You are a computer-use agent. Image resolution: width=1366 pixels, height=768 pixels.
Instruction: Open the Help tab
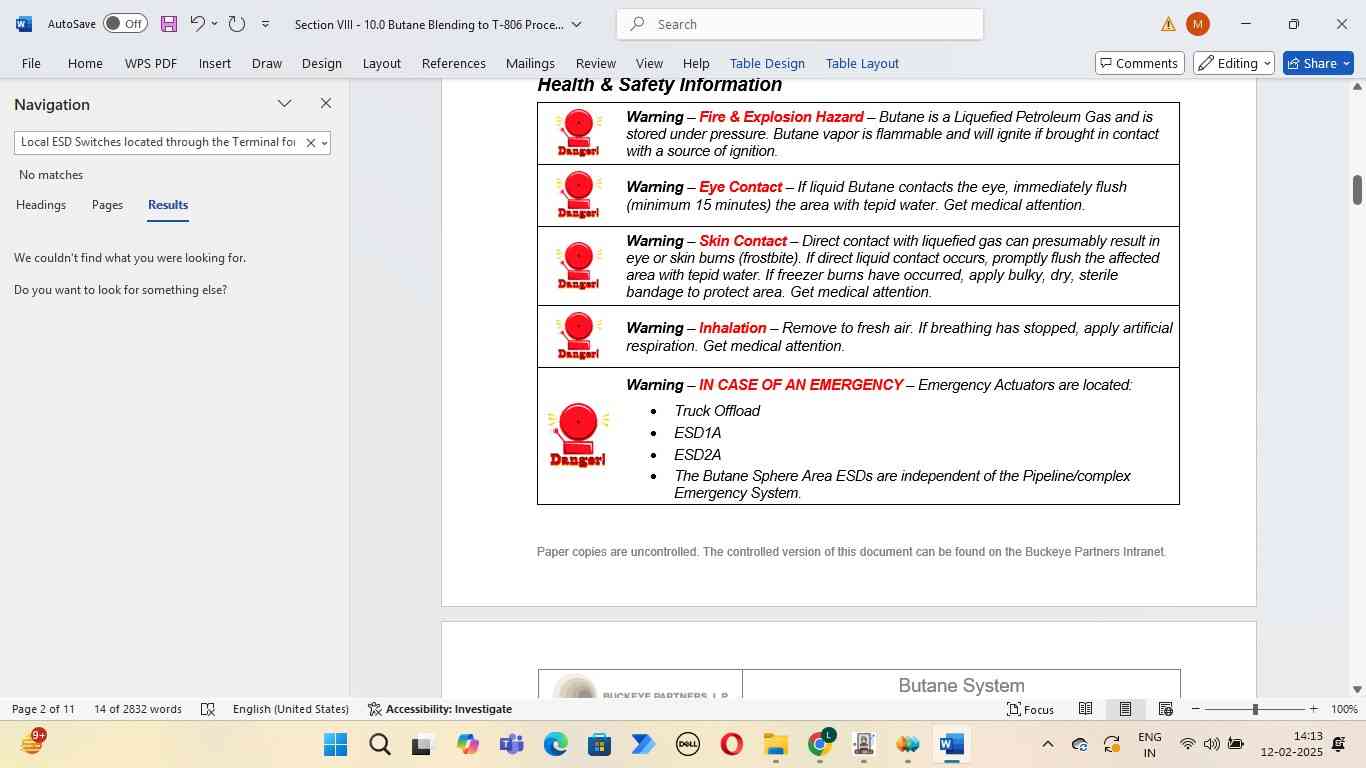(695, 63)
